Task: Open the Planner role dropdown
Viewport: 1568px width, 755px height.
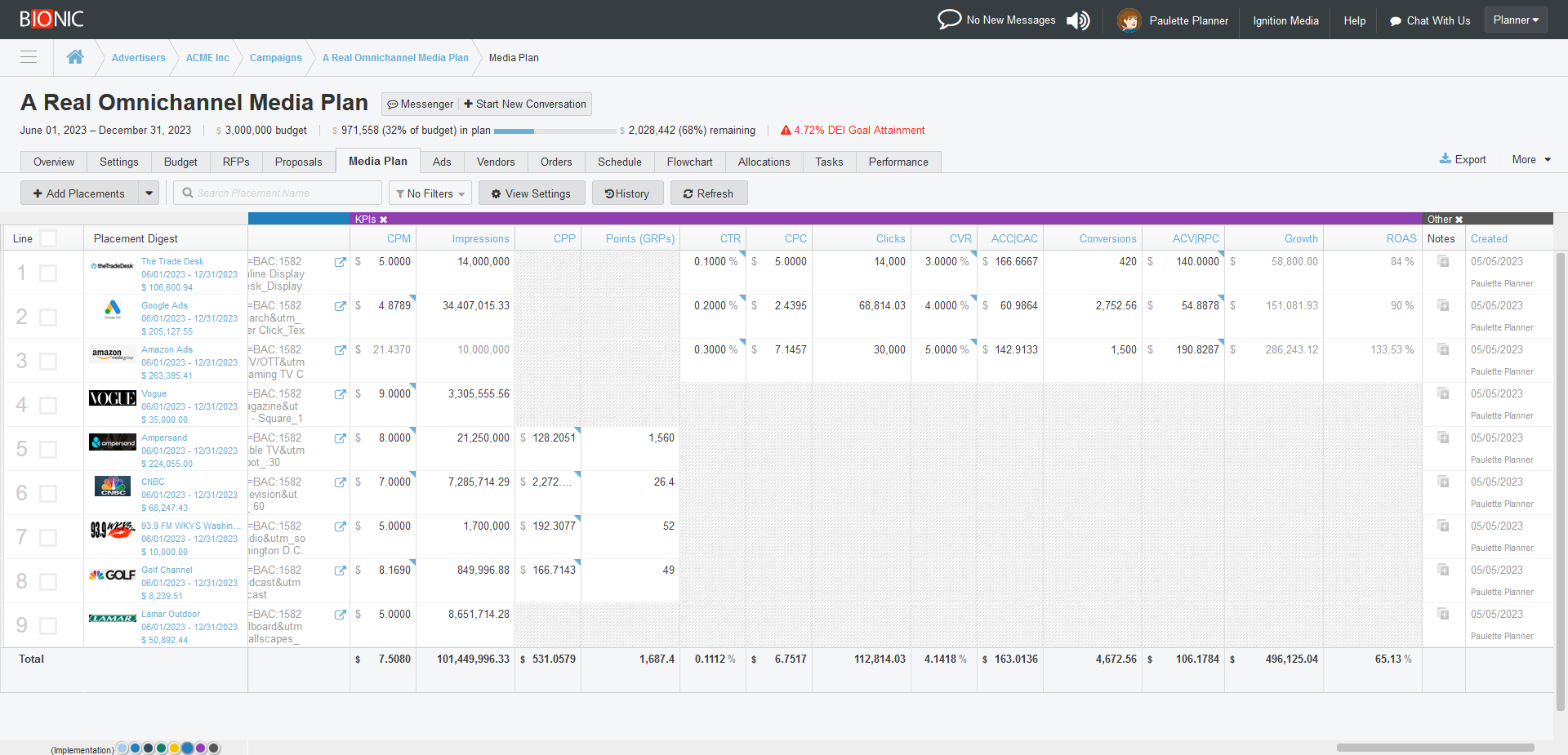Action: tap(1516, 20)
